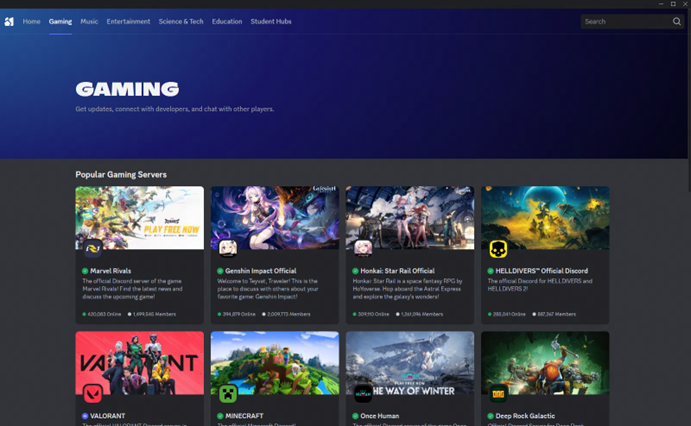Click Once Human verified badge icon
Screen dimensions: 691x426
355,416
